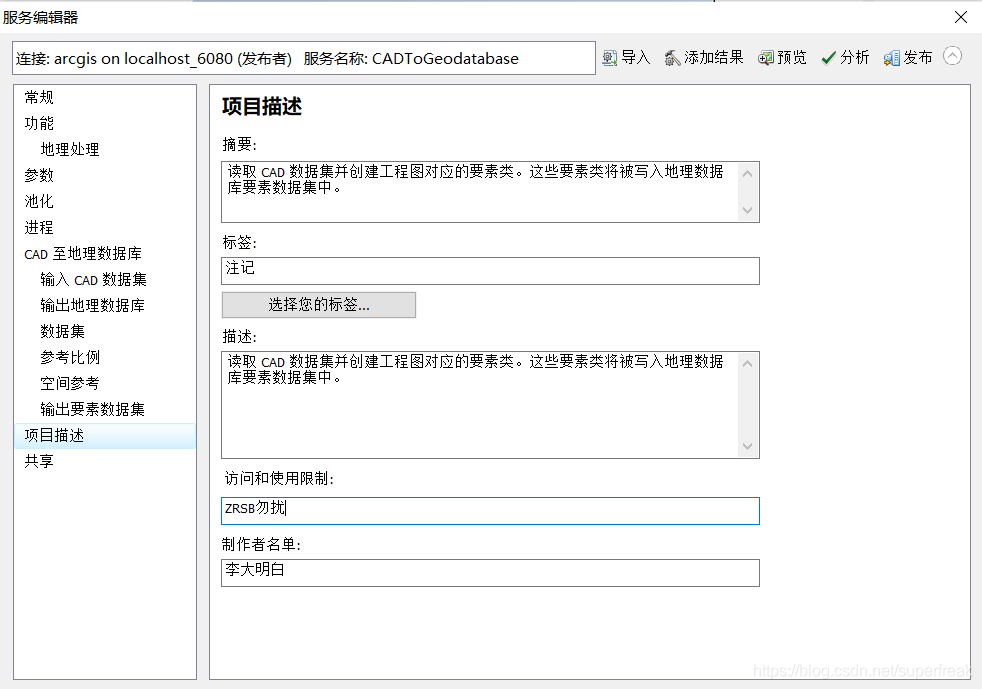This screenshot has height=689, width=982.
Task: Click the 标签: label
Action: pos(239,242)
